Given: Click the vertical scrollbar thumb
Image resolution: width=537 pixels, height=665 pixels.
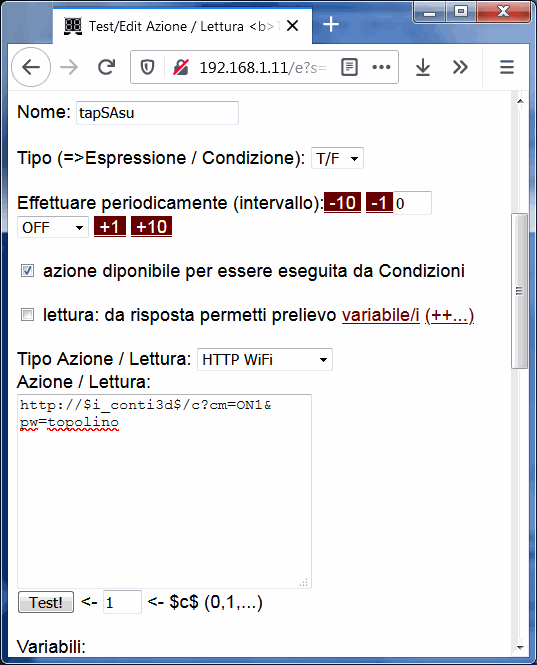Looking at the screenshot, I should (520, 291).
